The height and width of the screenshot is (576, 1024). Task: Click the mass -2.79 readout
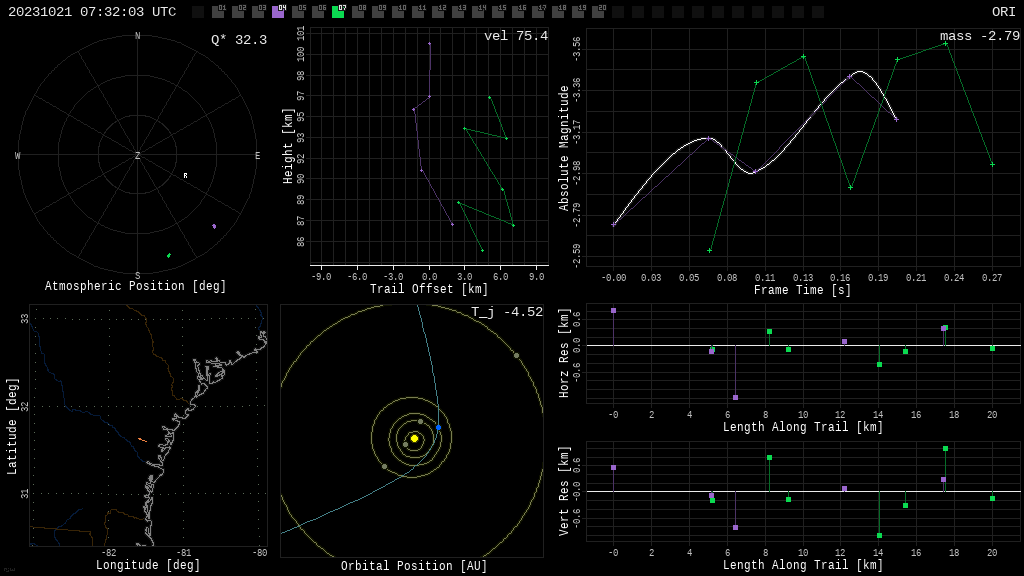pos(979,36)
